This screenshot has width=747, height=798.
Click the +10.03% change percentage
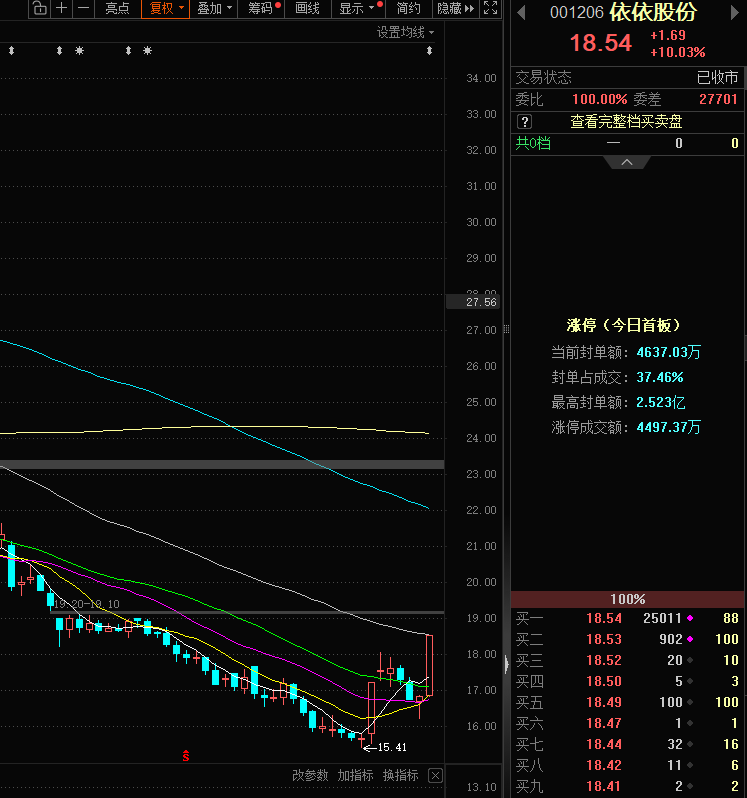tap(678, 52)
